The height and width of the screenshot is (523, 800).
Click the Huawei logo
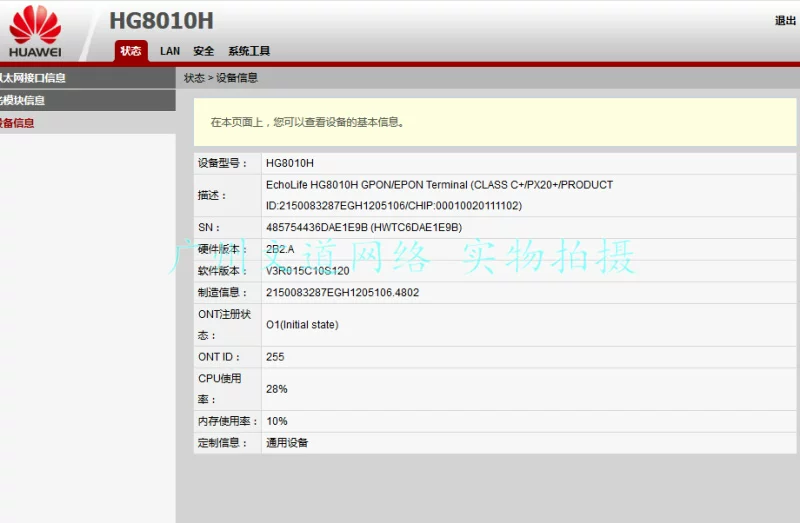point(35,32)
